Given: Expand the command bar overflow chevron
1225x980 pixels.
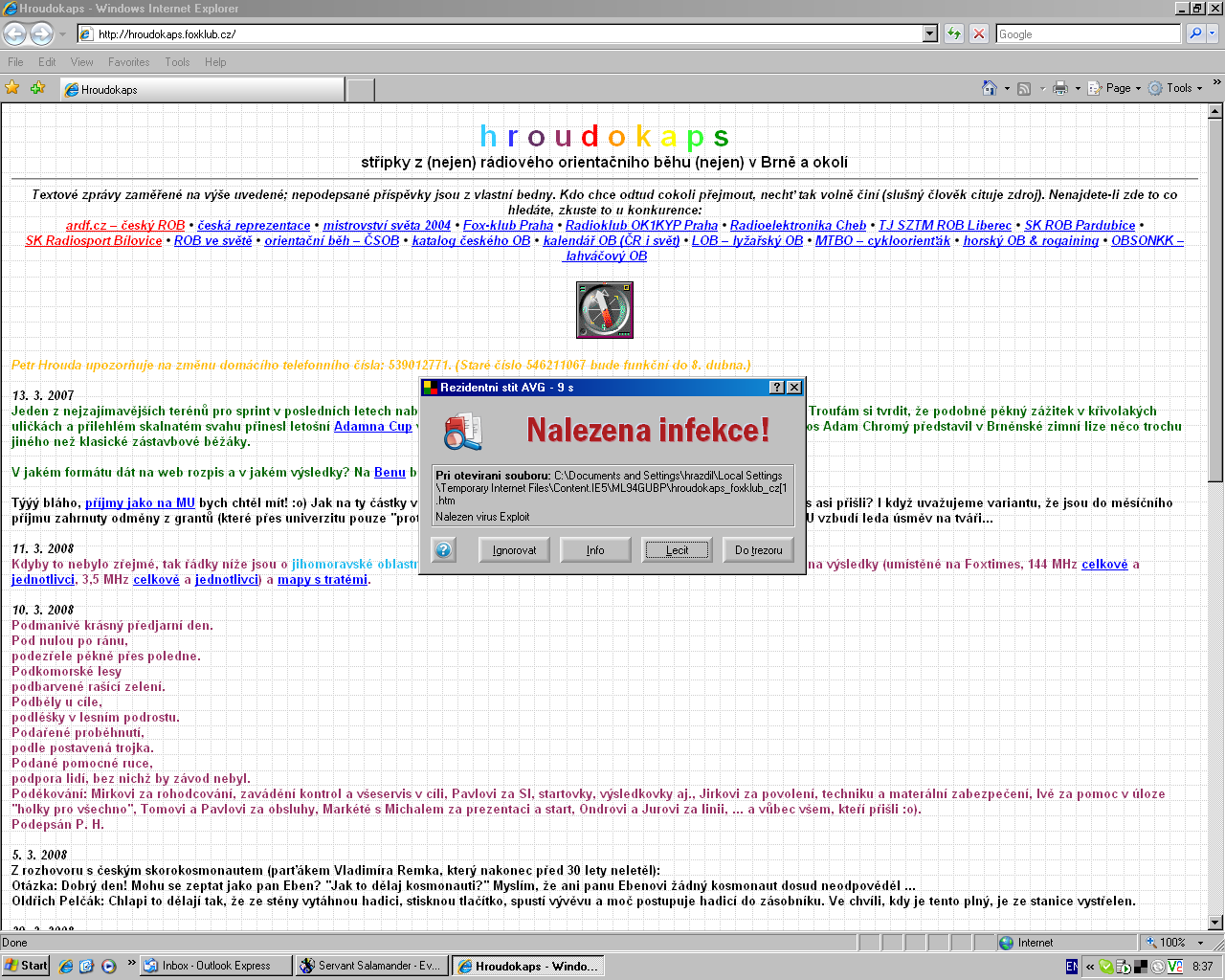Looking at the screenshot, I should pyautogui.click(x=1216, y=83).
